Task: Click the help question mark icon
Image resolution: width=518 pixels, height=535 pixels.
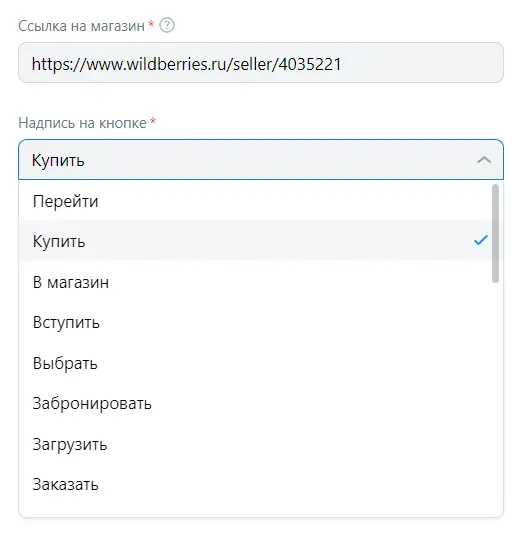Action: point(167,26)
